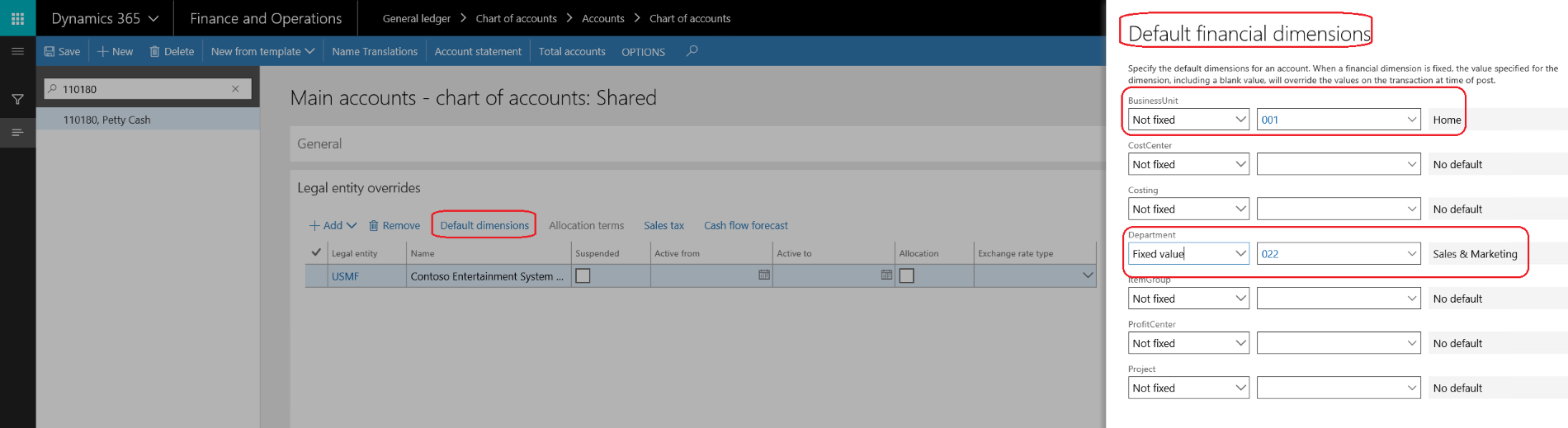
Task: Open ItemGroup Not fixed dropdown
Action: (1188, 299)
